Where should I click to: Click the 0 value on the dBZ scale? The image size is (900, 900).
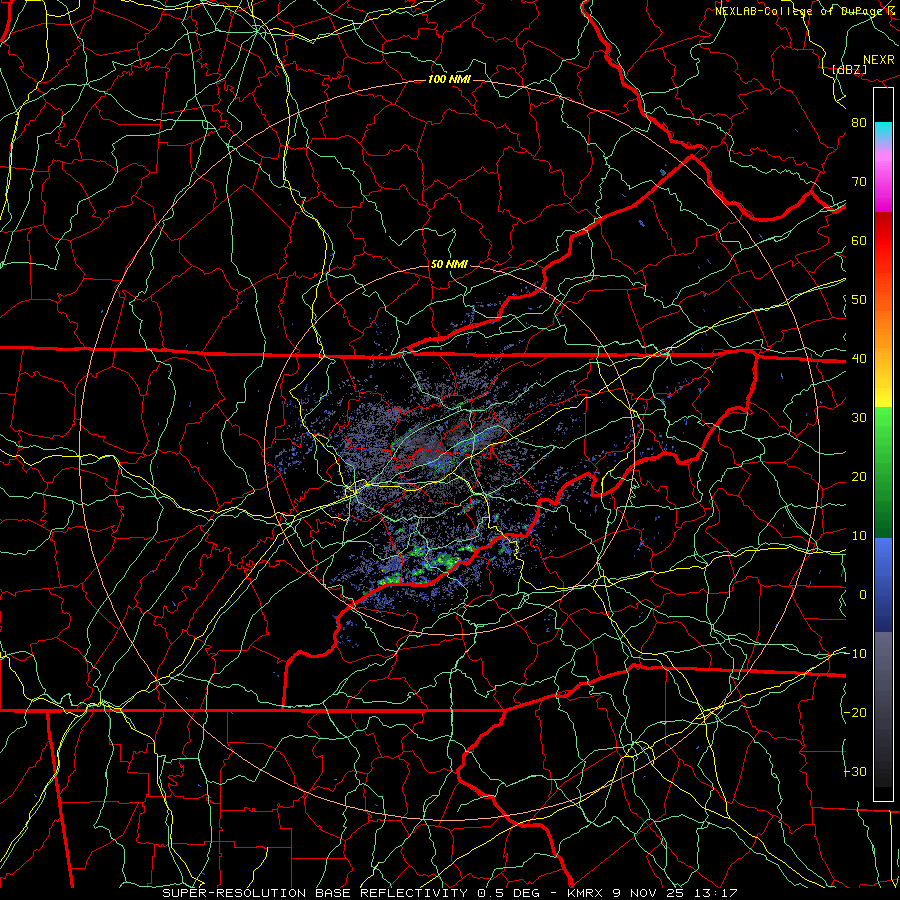point(863,596)
